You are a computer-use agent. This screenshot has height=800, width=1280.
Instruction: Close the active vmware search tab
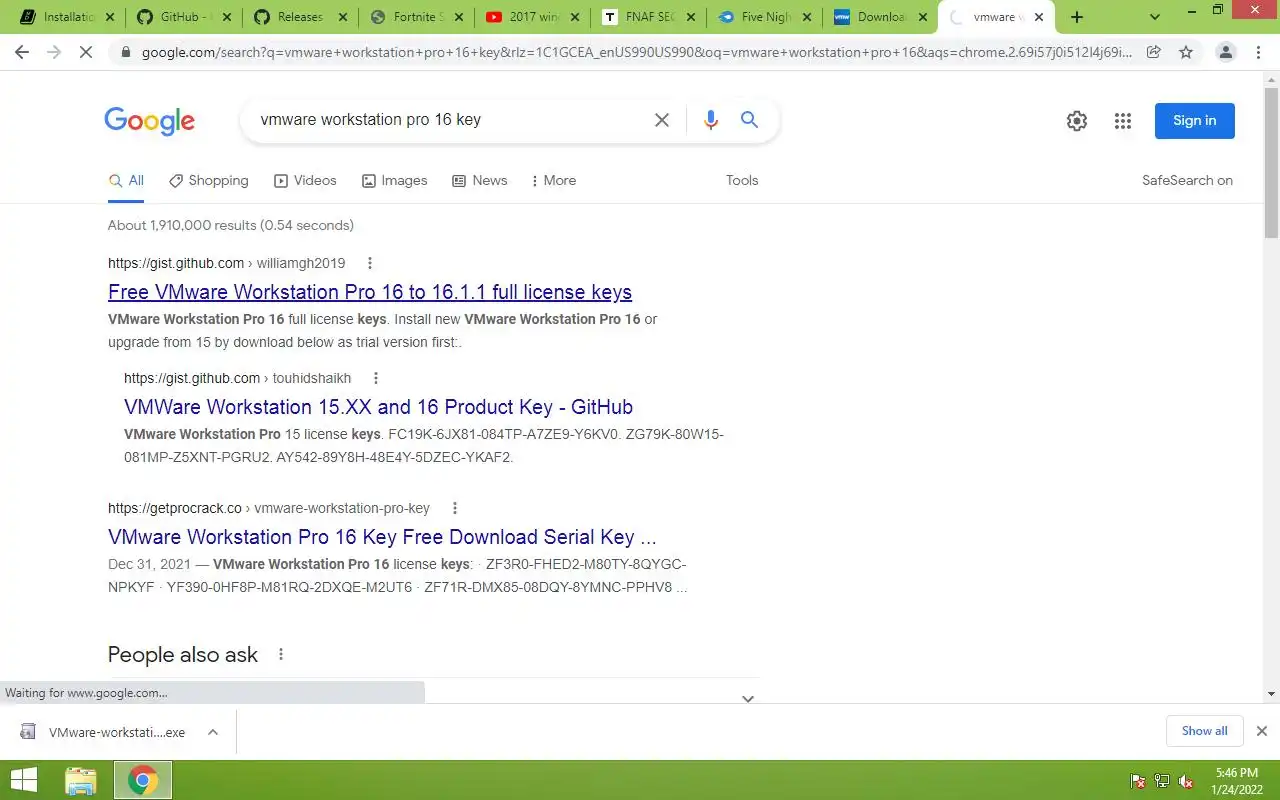coord(1038,17)
